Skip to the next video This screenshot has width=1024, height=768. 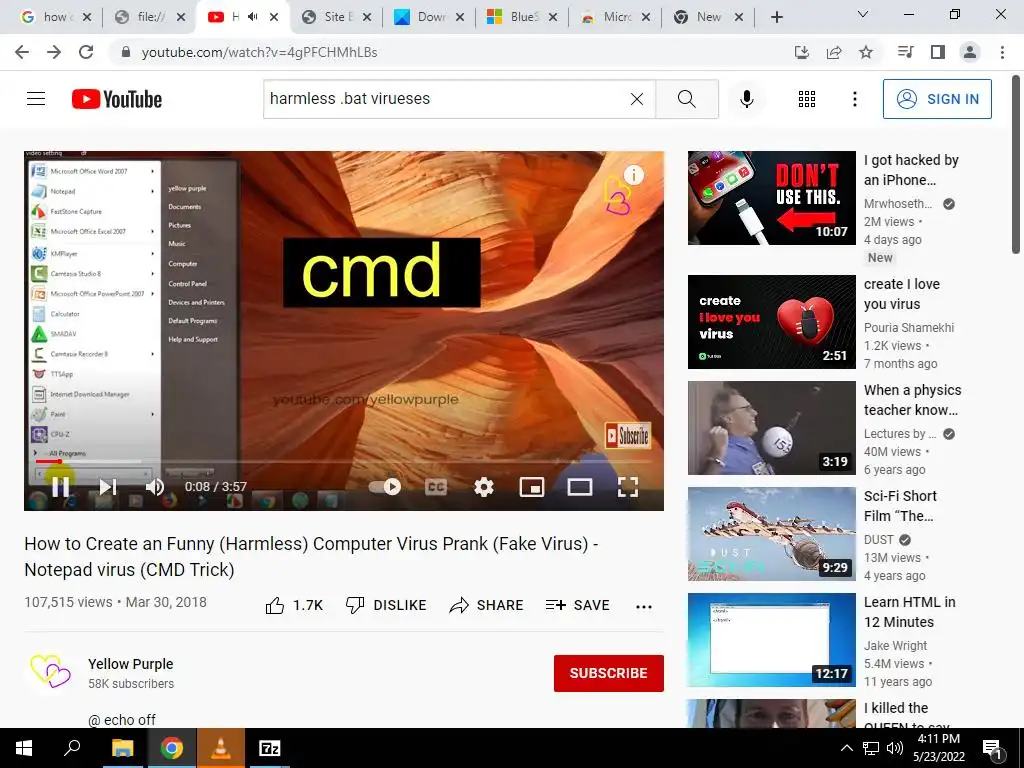click(108, 487)
